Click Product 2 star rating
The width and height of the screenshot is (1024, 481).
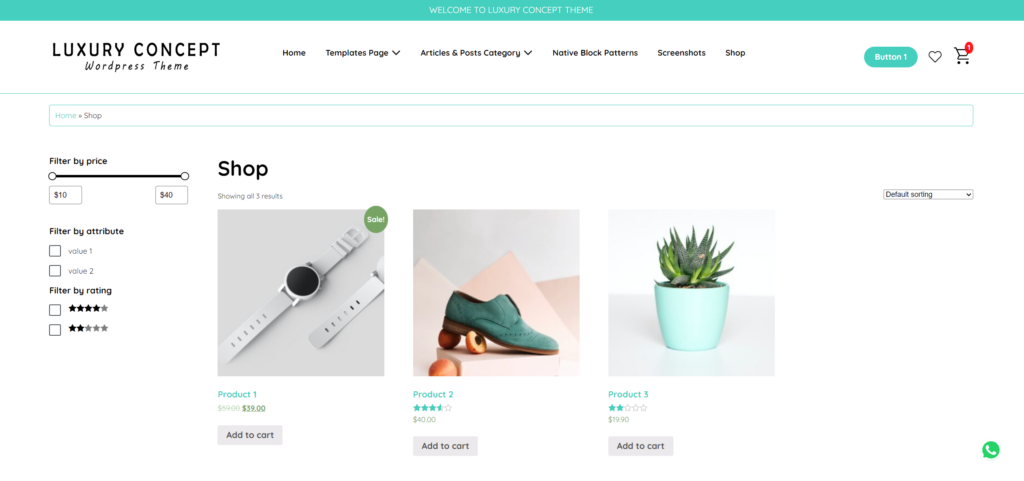coord(432,408)
